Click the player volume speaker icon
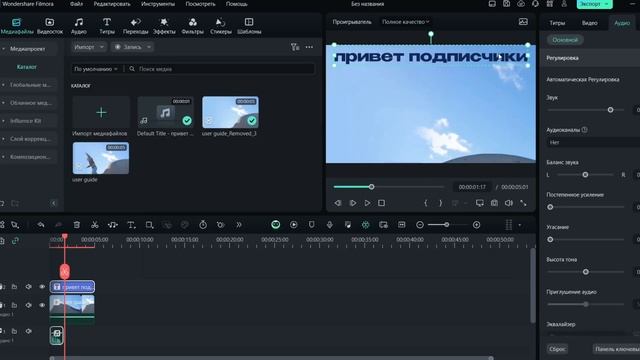The height and width of the screenshot is (360, 640). 509,203
